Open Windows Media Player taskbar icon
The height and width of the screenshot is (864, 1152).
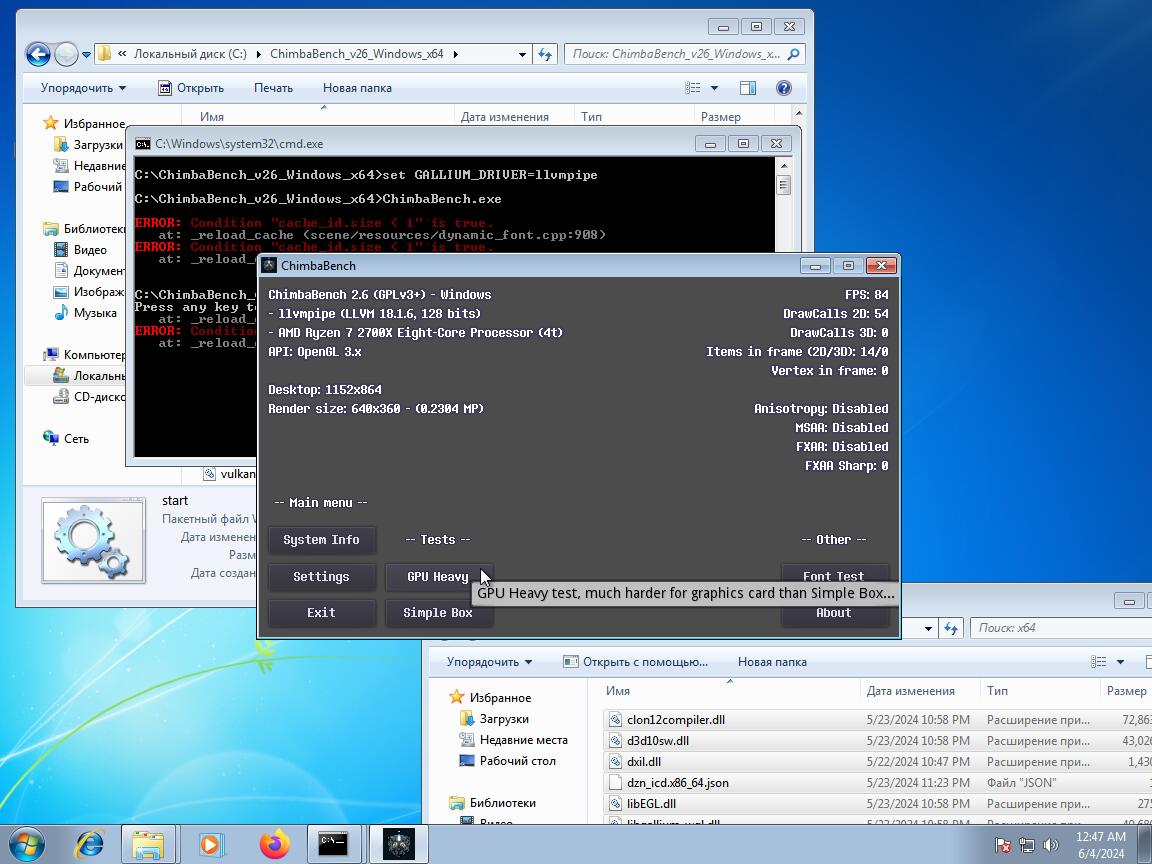click(x=211, y=844)
